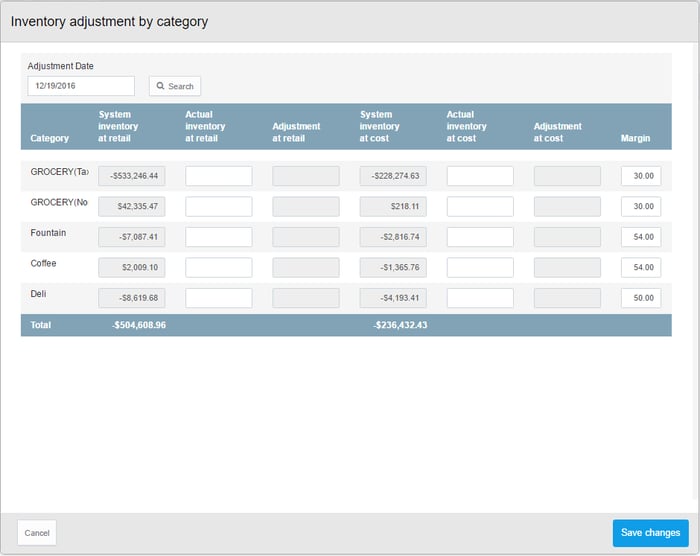Select actual inventory at cost for Fountain
The image size is (700, 556).
click(480, 237)
